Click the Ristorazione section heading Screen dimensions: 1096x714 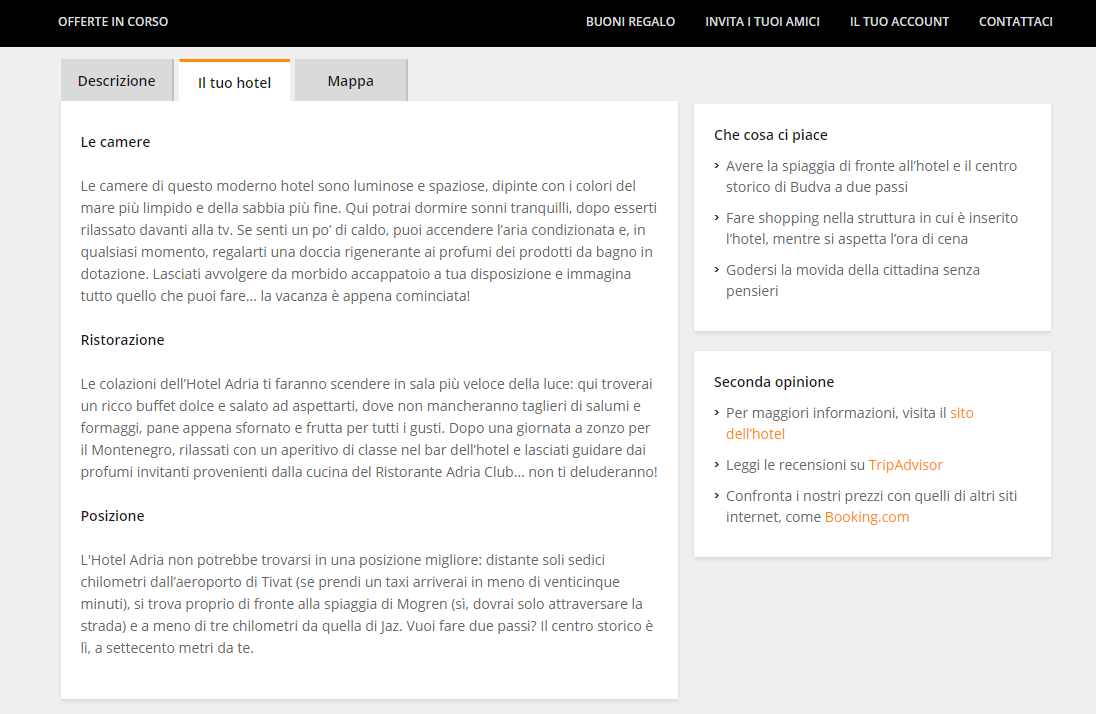(122, 340)
